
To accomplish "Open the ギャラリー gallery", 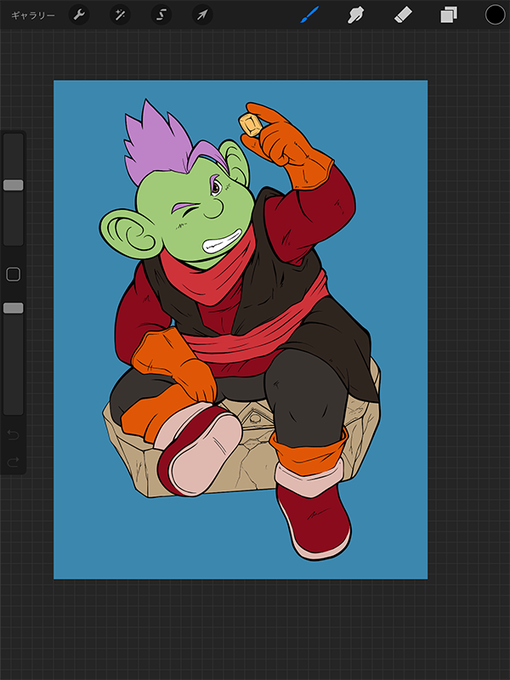I will click(x=33, y=16).
